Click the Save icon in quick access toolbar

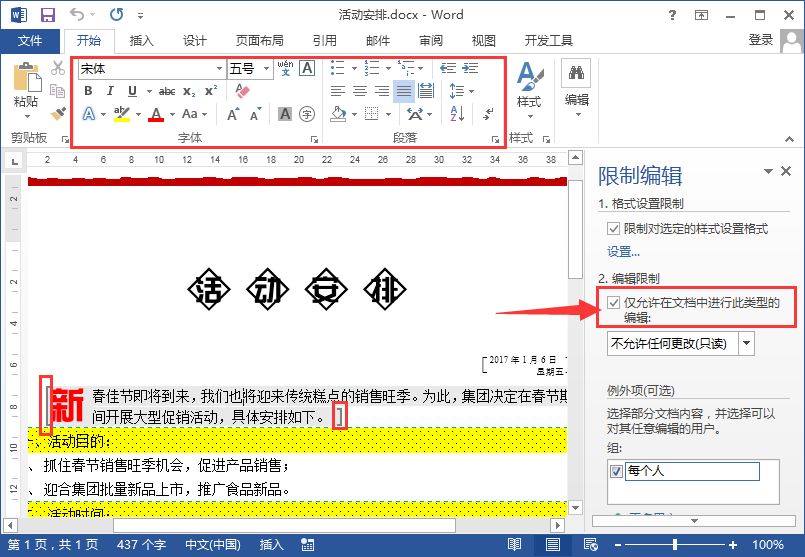tap(48, 15)
